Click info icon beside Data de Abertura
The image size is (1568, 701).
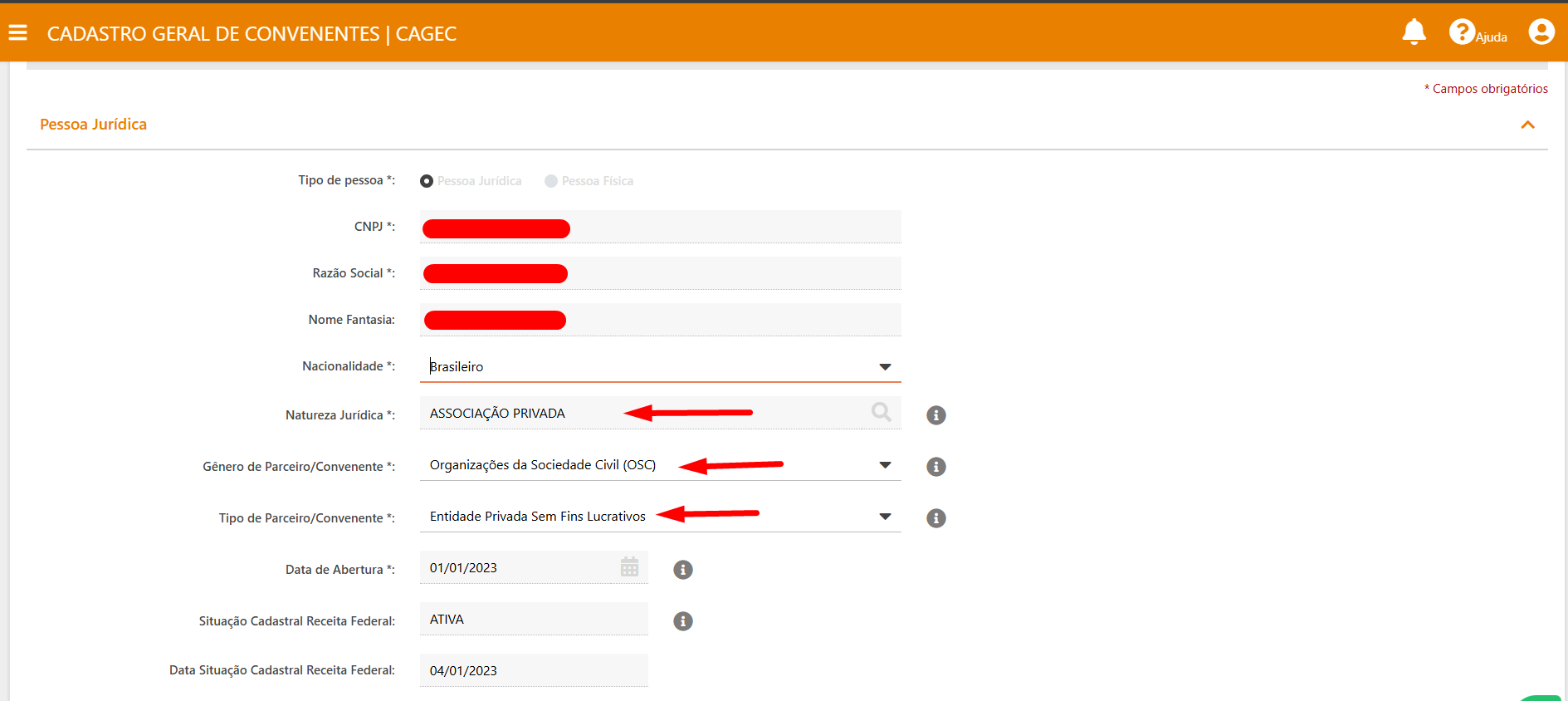pyautogui.click(x=682, y=570)
